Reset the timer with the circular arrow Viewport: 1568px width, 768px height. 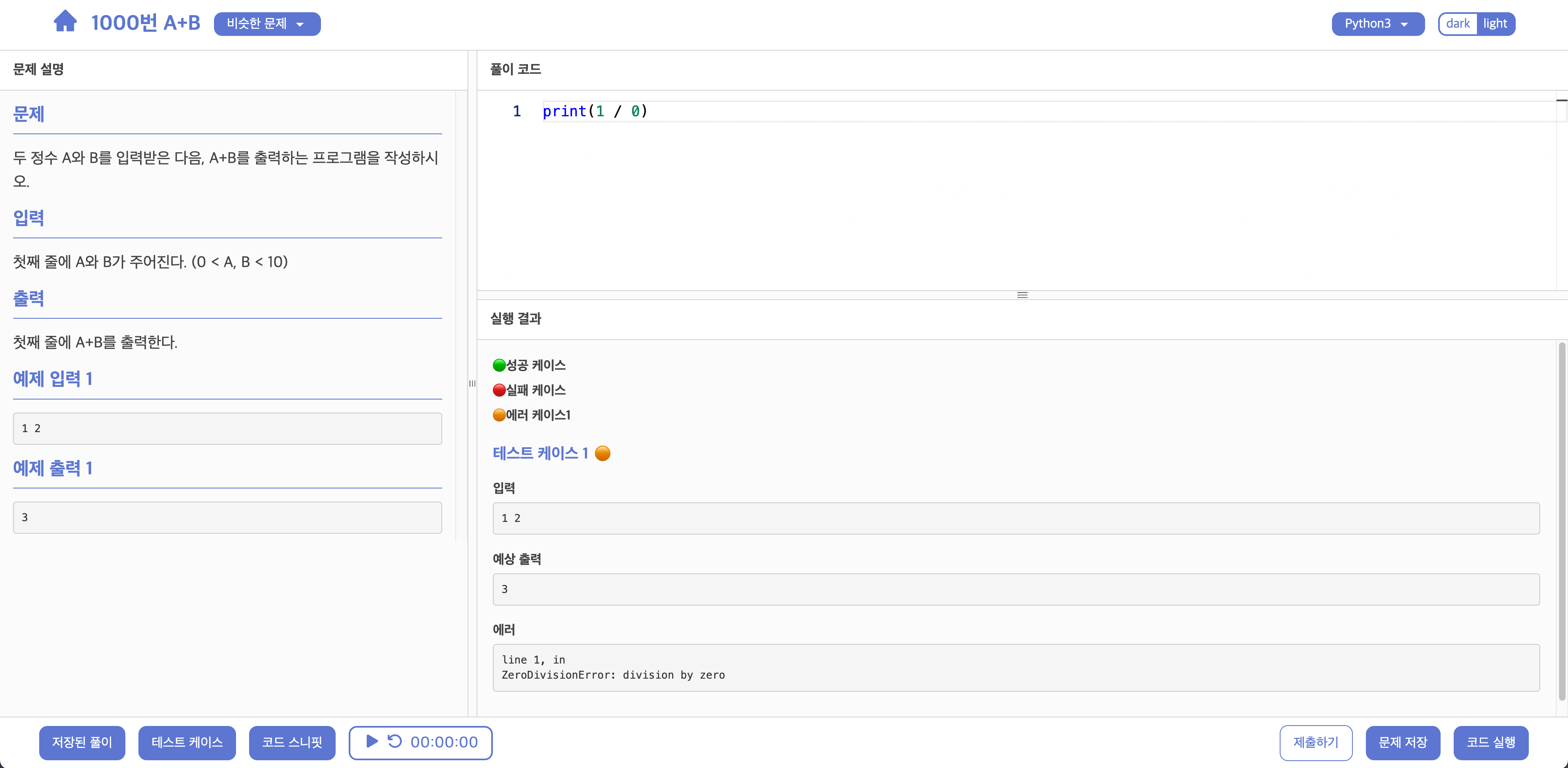pos(394,741)
